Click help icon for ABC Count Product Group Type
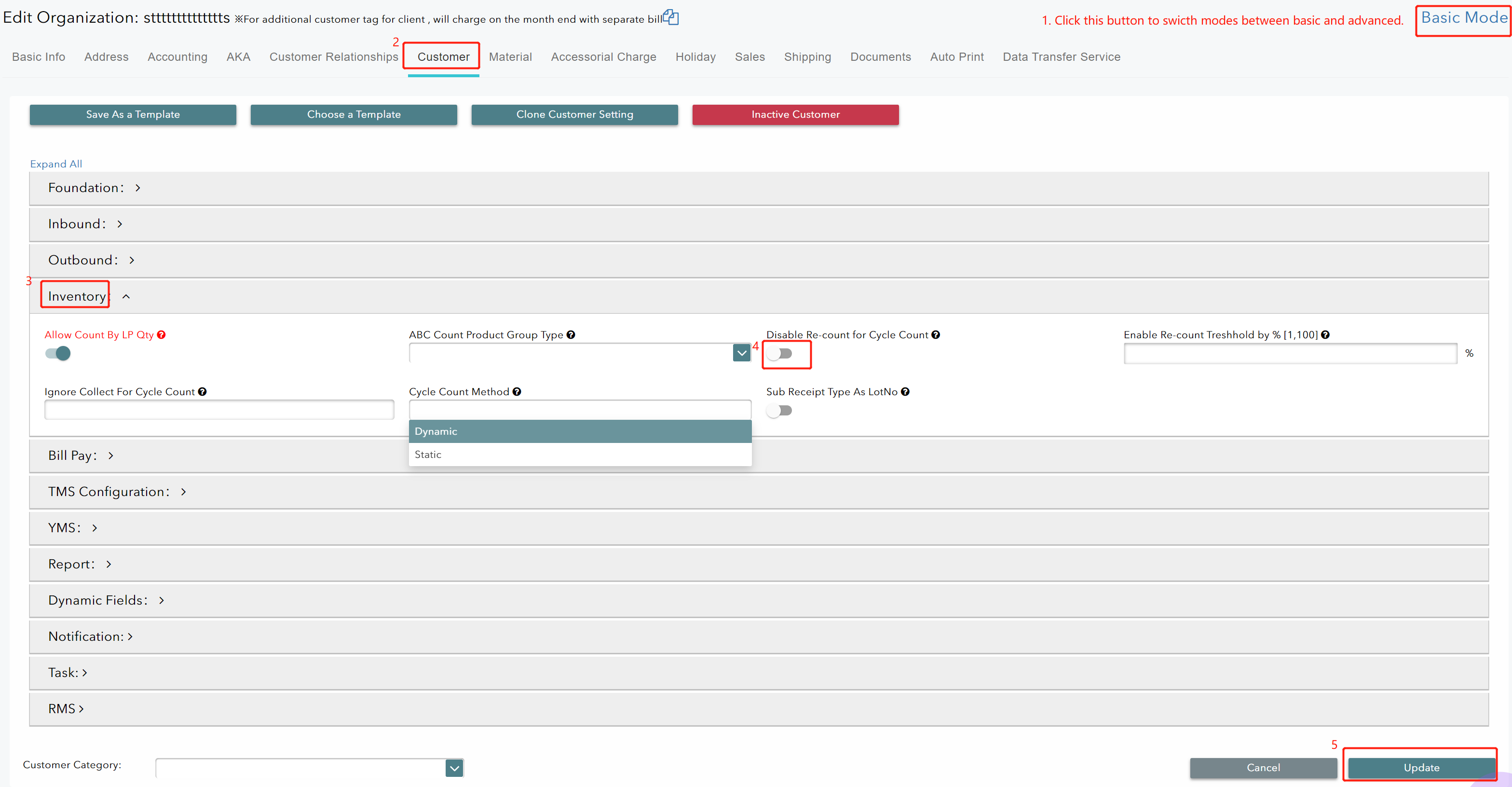The width and height of the screenshot is (1512, 787). point(571,335)
